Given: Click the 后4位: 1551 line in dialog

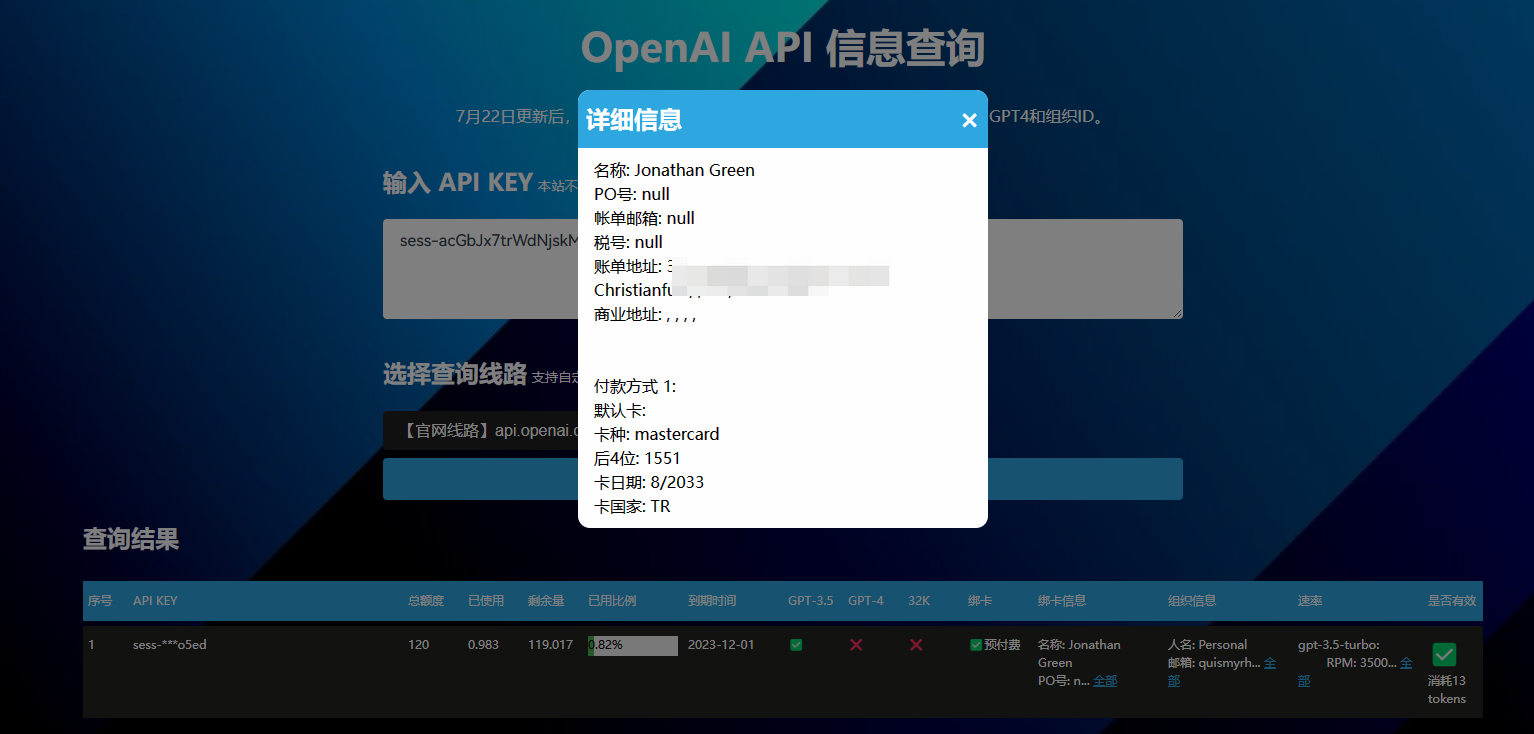Looking at the screenshot, I should point(637,458).
